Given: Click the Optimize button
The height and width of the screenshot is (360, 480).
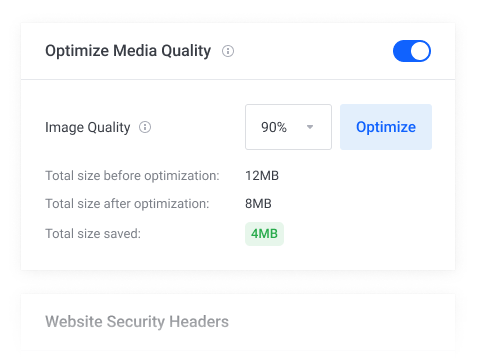Looking at the screenshot, I should click(386, 127).
